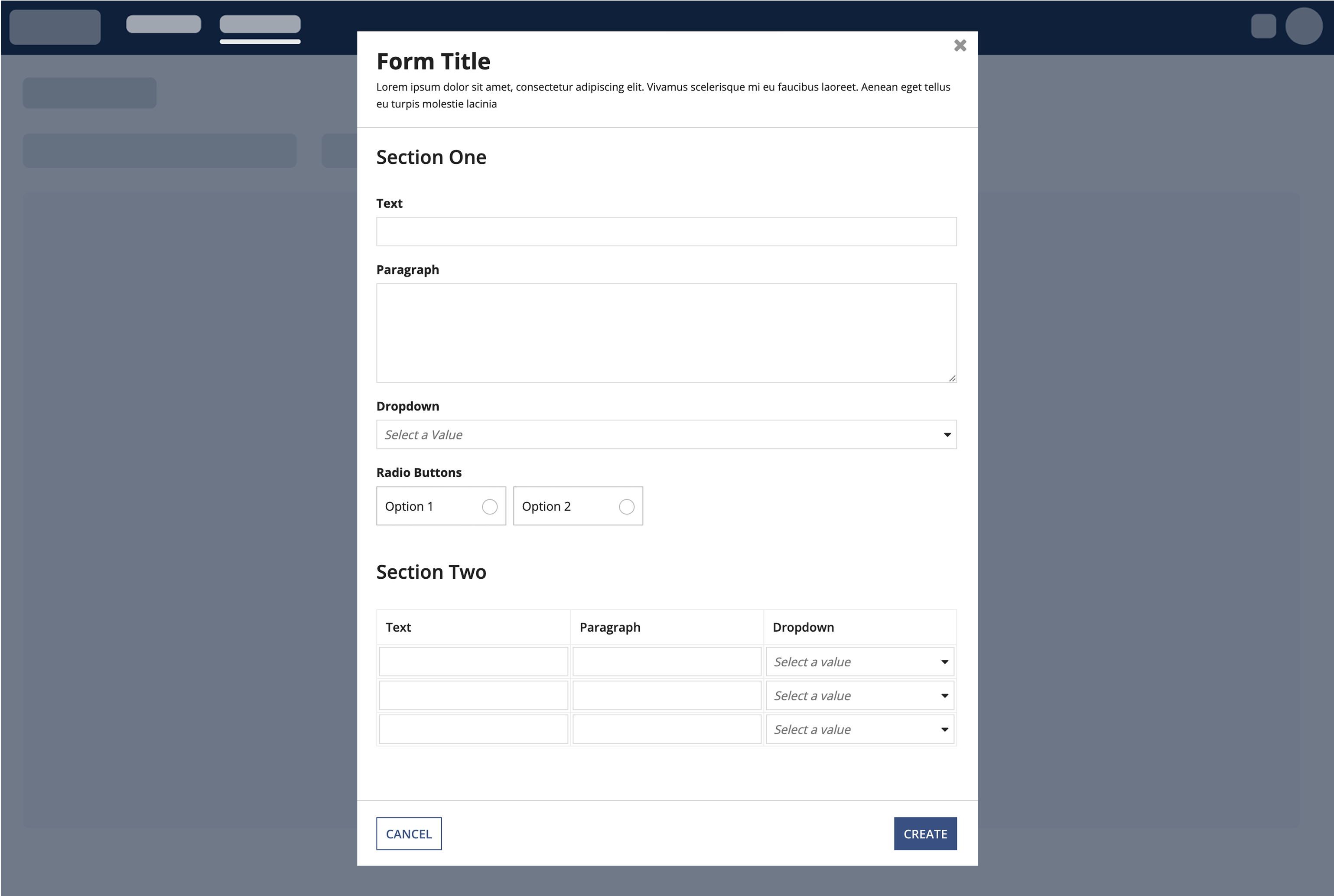The image size is (1334, 896).
Task: Click the square icon beside the avatar
Action: click(1263, 26)
